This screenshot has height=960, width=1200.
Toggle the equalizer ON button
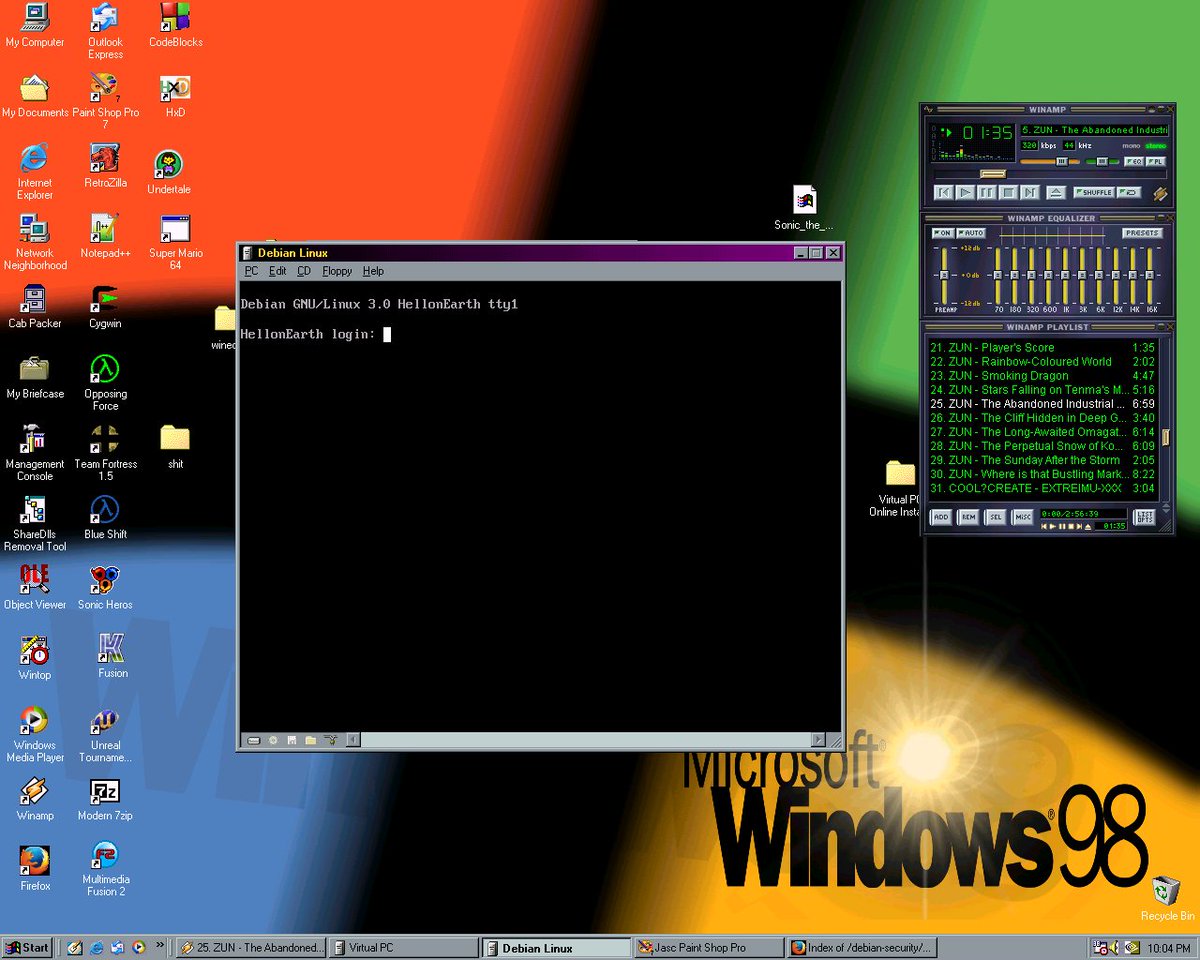point(943,233)
